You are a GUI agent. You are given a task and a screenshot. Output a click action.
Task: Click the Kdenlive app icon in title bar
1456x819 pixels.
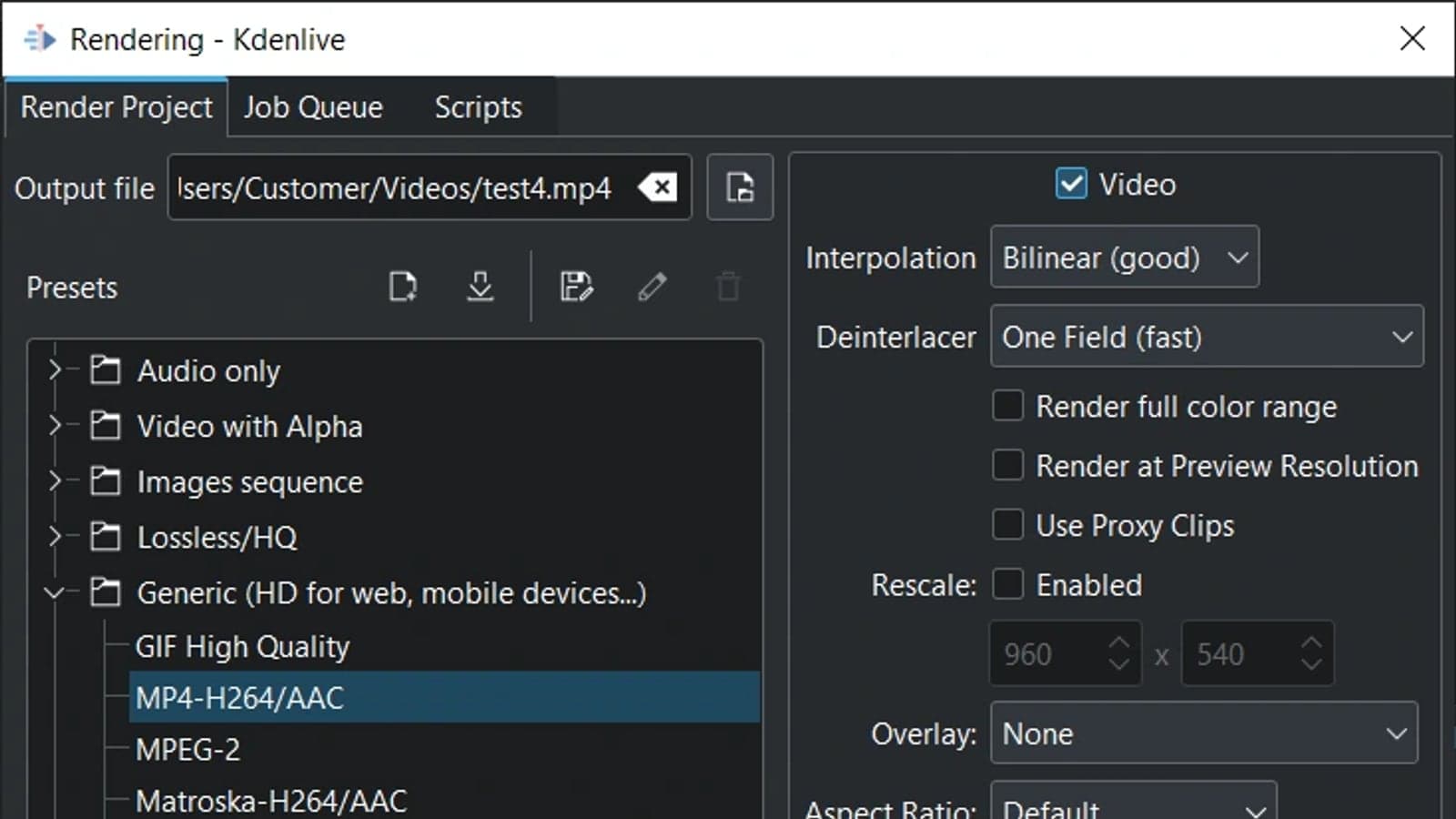pyautogui.click(x=39, y=39)
